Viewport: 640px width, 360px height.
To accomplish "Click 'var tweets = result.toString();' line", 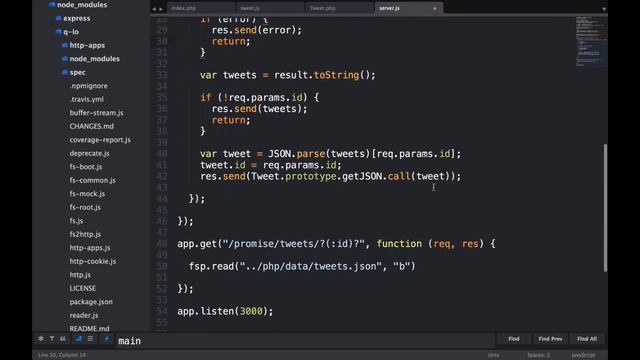I will [x=287, y=75].
